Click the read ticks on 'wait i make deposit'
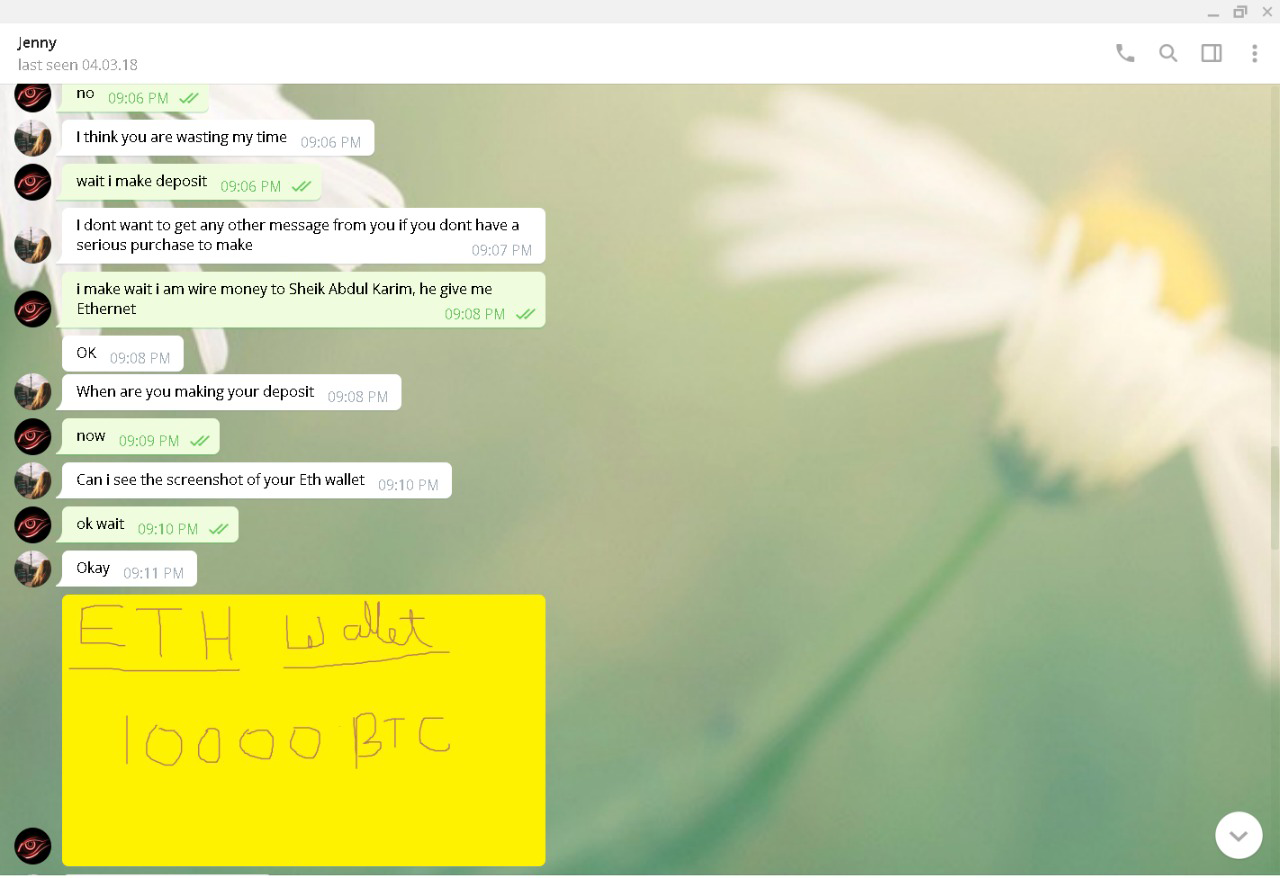This screenshot has height=878, width=1280. pos(301,187)
